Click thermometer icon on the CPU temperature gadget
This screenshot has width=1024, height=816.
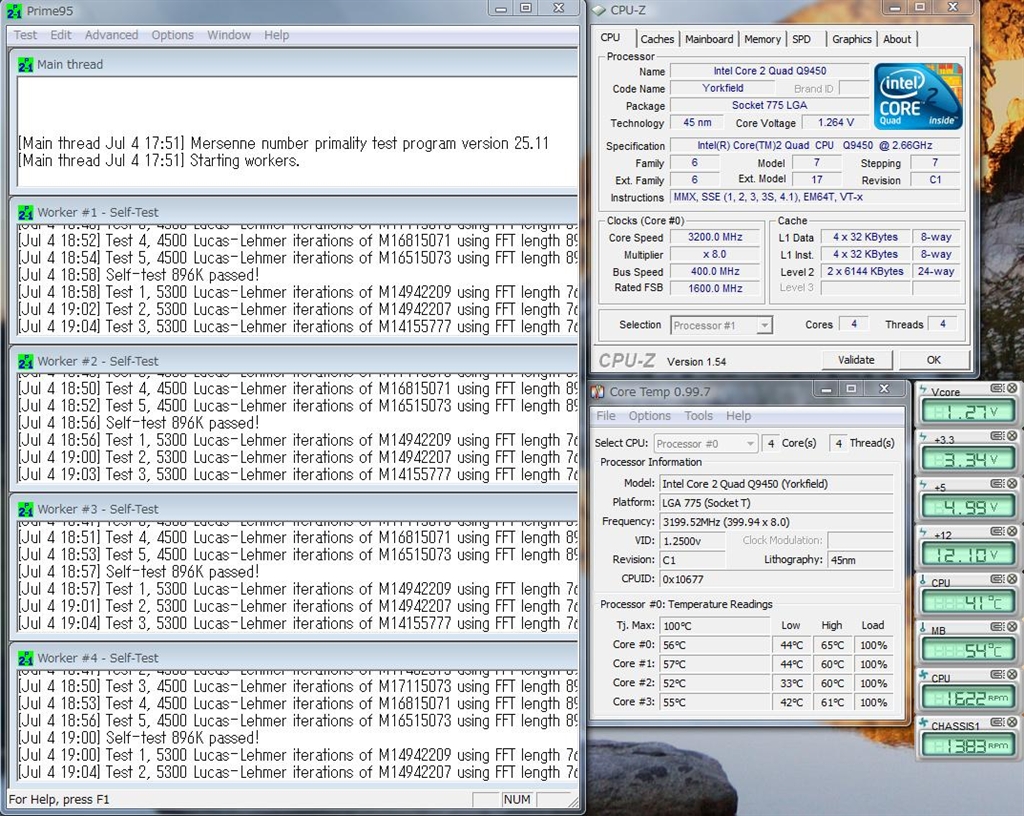click(923, 580)
